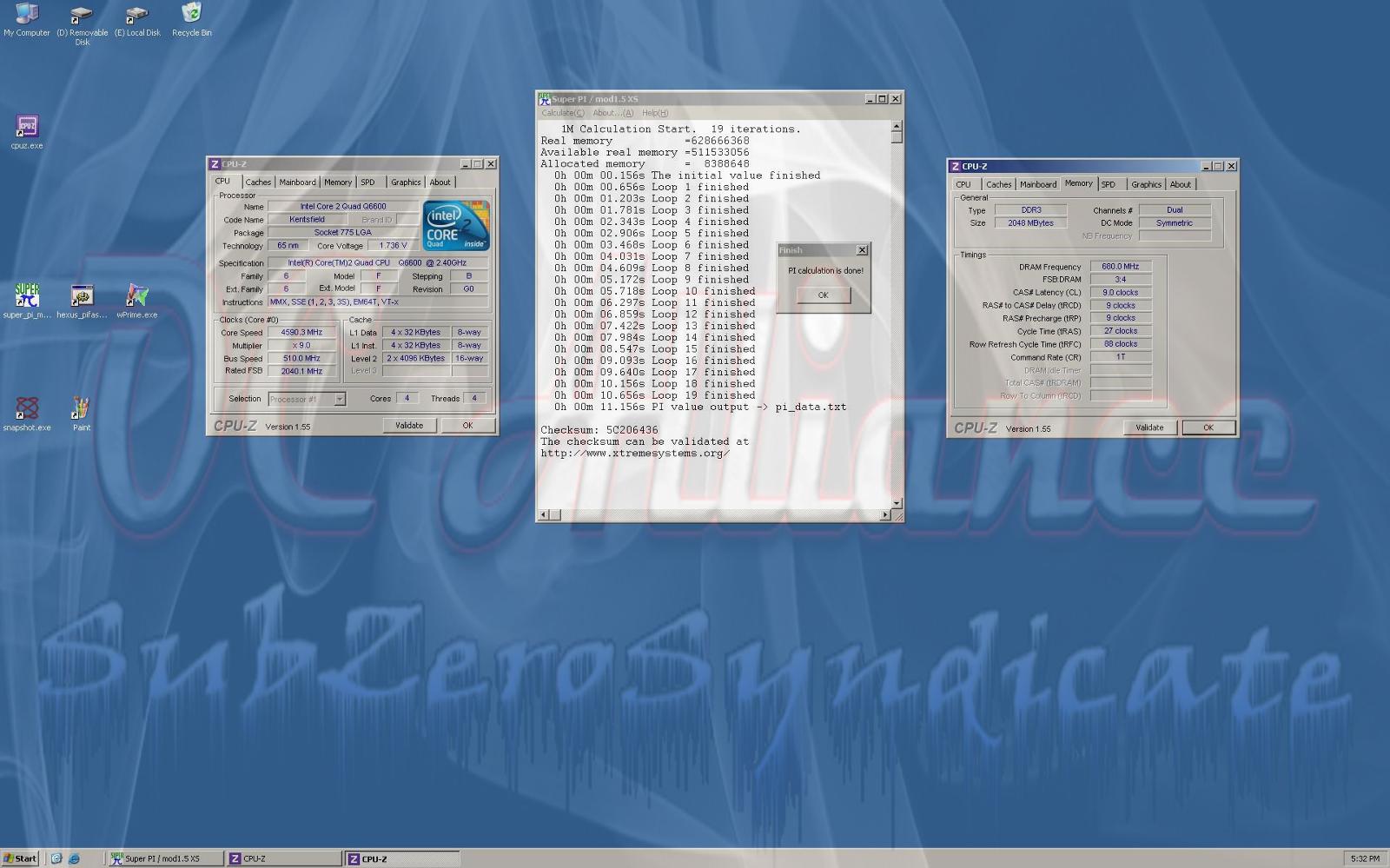Click OK in right CPU-Z window
The height and width of the screenshot is (868, 1390).
(1208, 427)
